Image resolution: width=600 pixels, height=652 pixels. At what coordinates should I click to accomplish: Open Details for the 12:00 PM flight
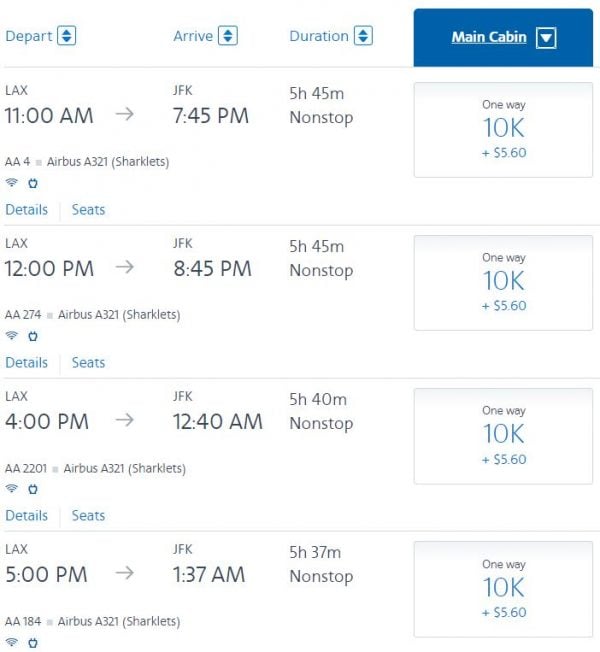[x=26, y=363]
